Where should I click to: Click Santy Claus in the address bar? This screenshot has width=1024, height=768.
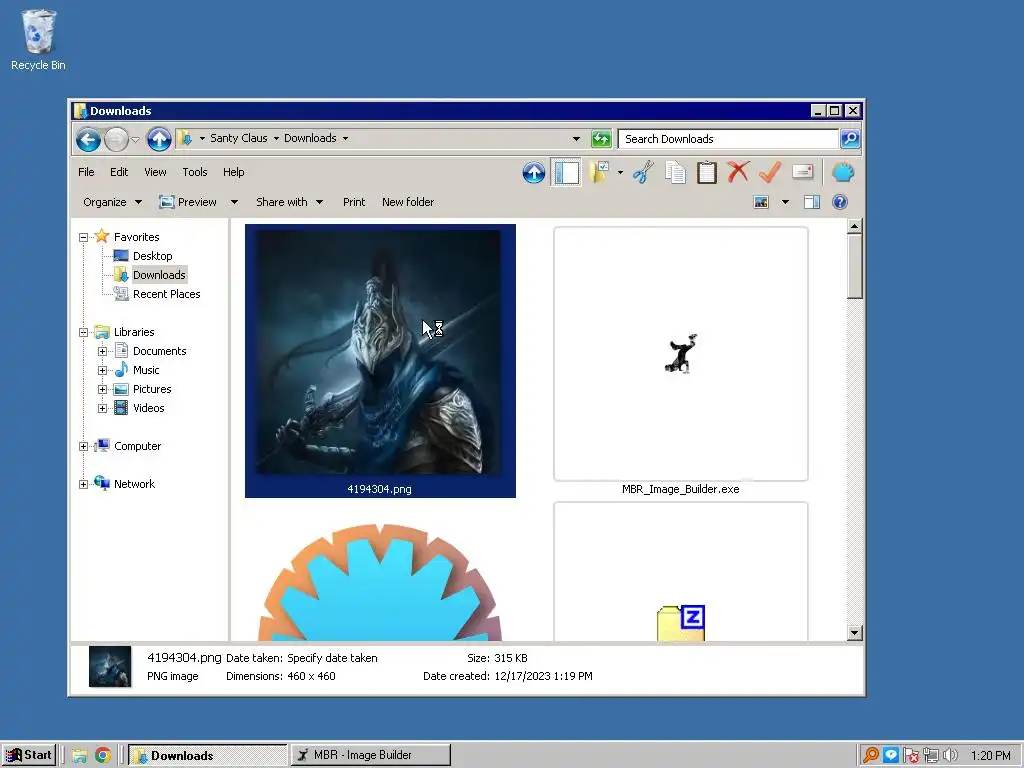pos(238,138)
